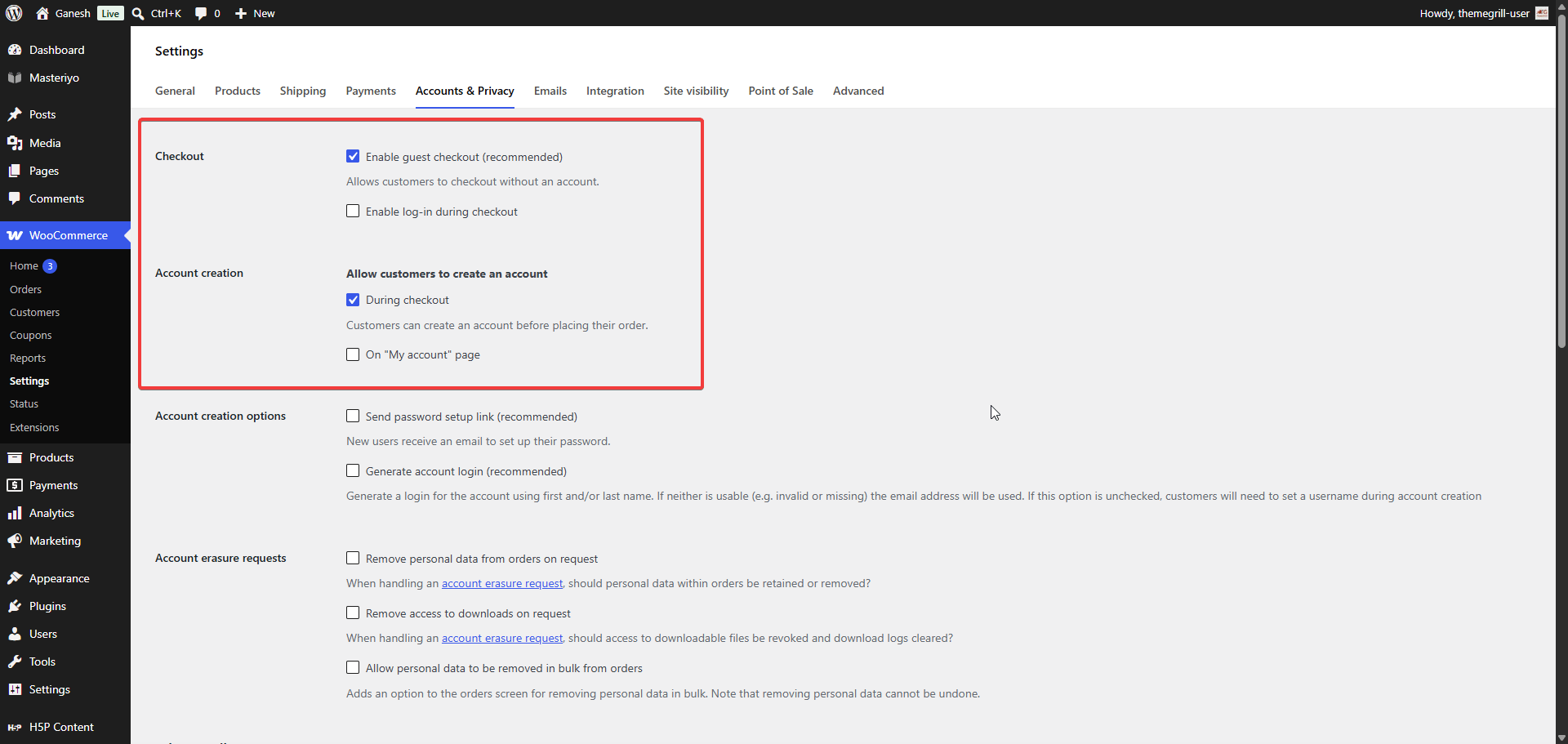This screenshot has width=1568, height=744.
Task: Open the Ctrl+K search icon
Action: pos(138,13)
